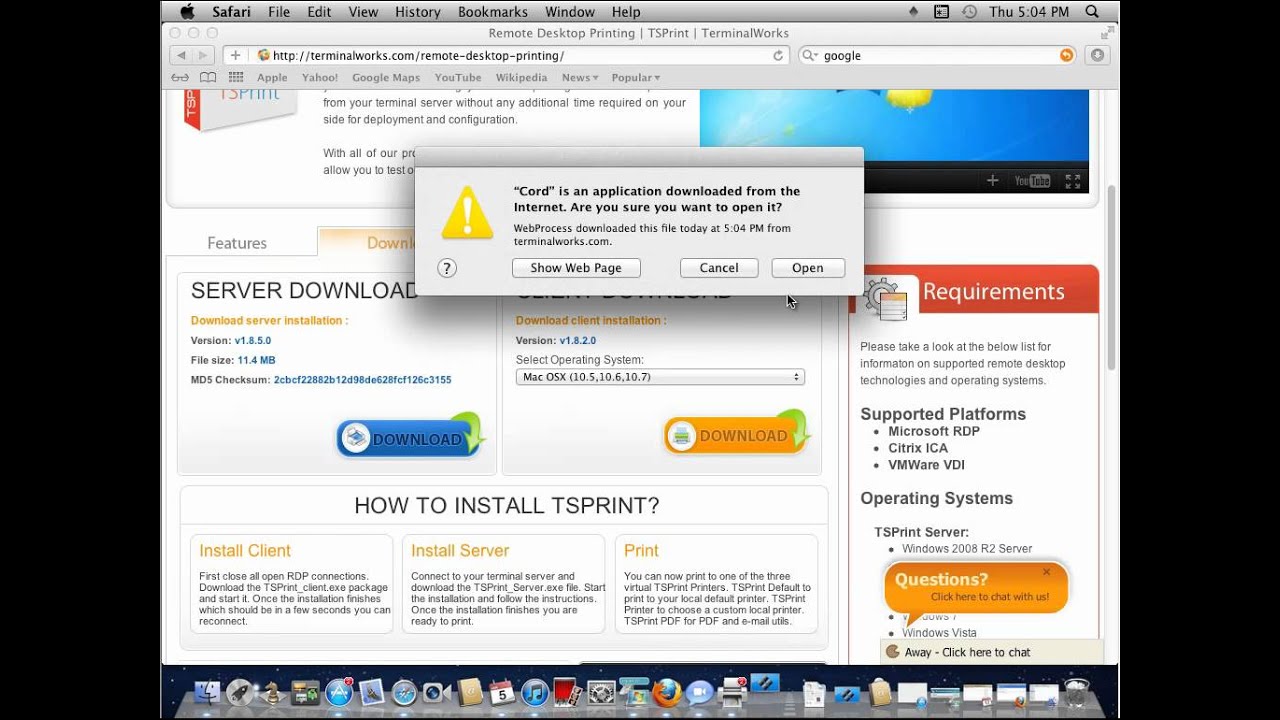Click the blue server DOWNLOAD button
The height and width of the screenshot is (720, 1280).
409,438
